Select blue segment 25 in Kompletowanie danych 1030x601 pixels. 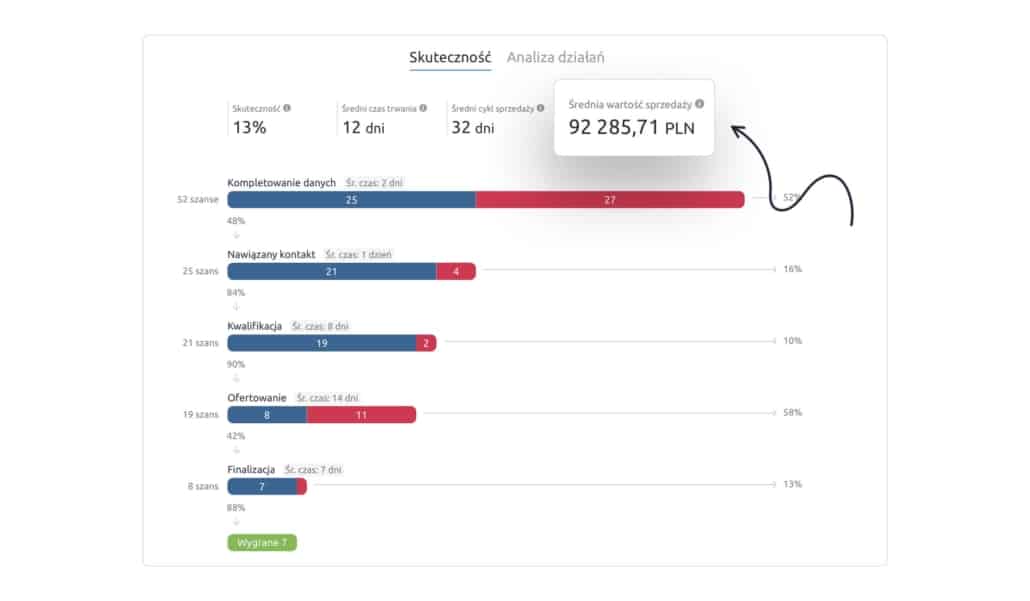click(x=351, y=200)
